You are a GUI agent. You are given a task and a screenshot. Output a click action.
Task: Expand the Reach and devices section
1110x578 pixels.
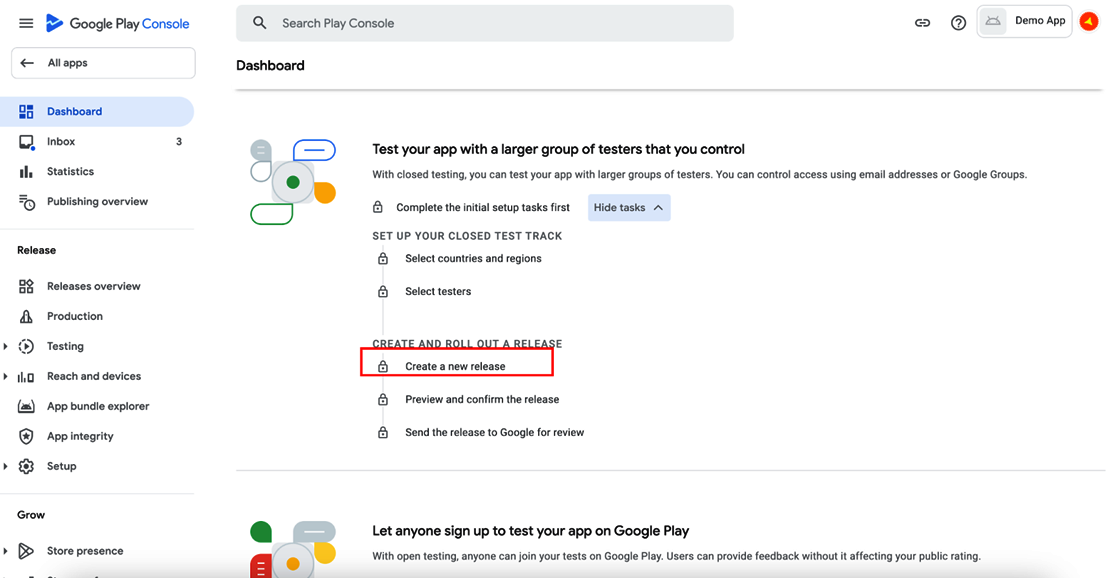(x=6, y=377)
